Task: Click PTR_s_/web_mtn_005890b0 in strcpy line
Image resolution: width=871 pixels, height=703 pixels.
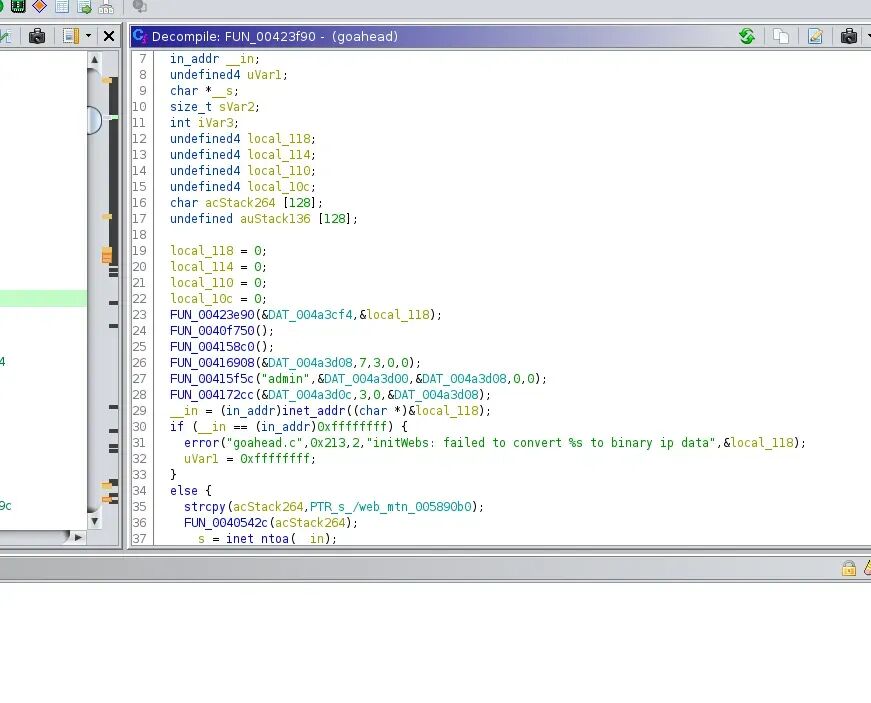Action: click(391, 507)
